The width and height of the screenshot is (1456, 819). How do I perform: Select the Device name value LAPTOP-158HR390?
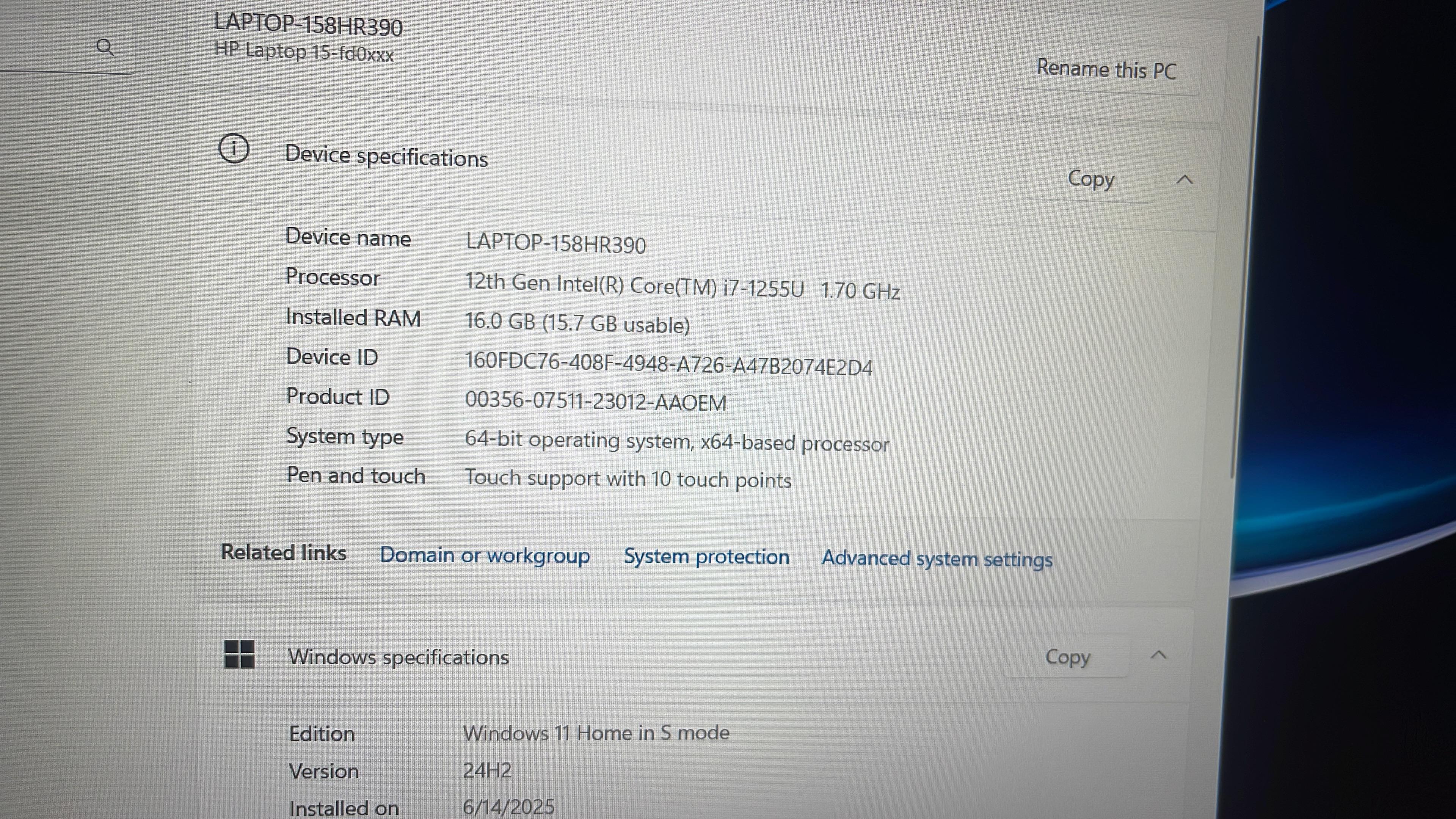(555, 243)
